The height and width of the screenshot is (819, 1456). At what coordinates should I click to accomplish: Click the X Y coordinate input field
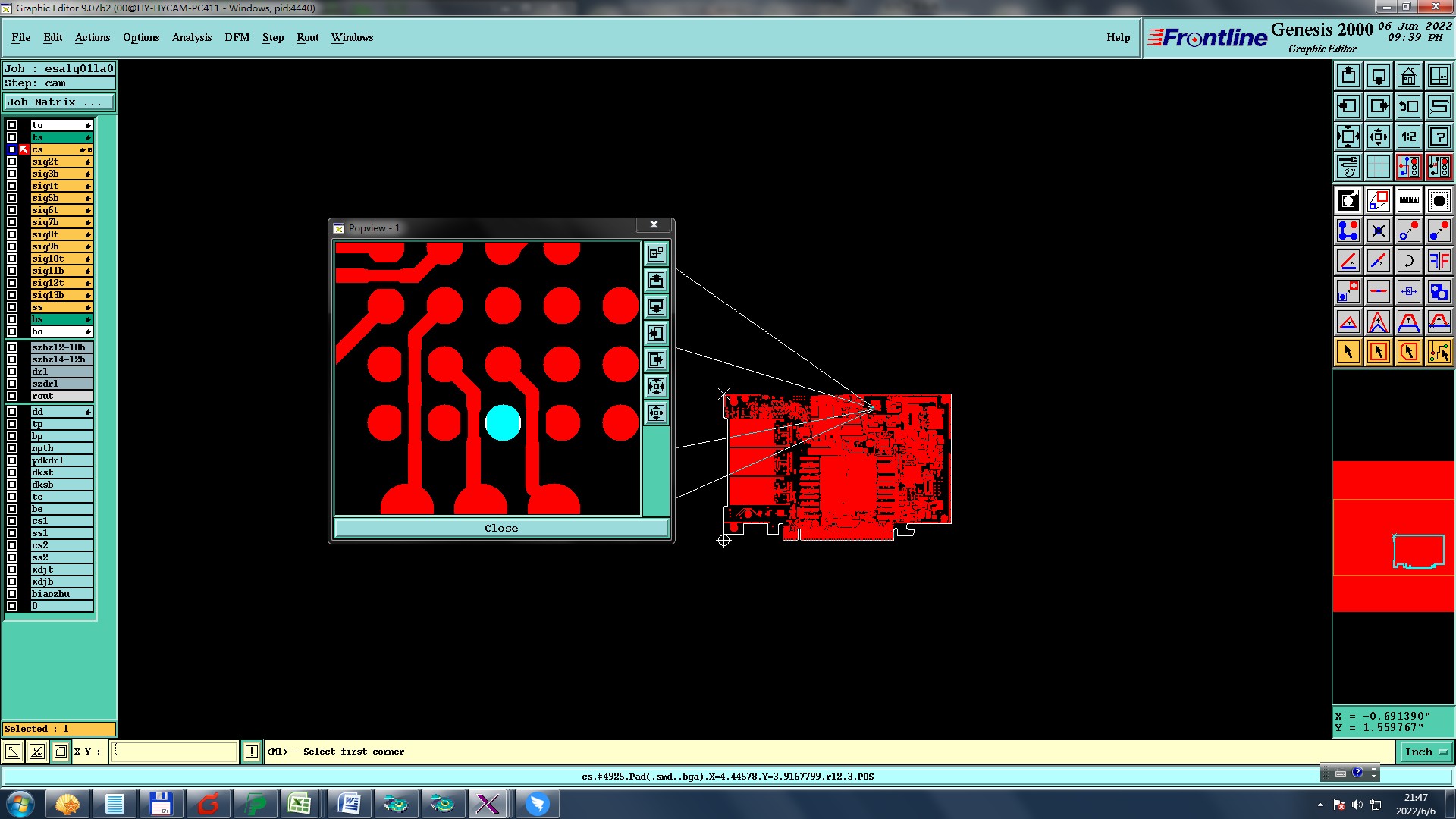pyautogui.click(x=174, y=752)
